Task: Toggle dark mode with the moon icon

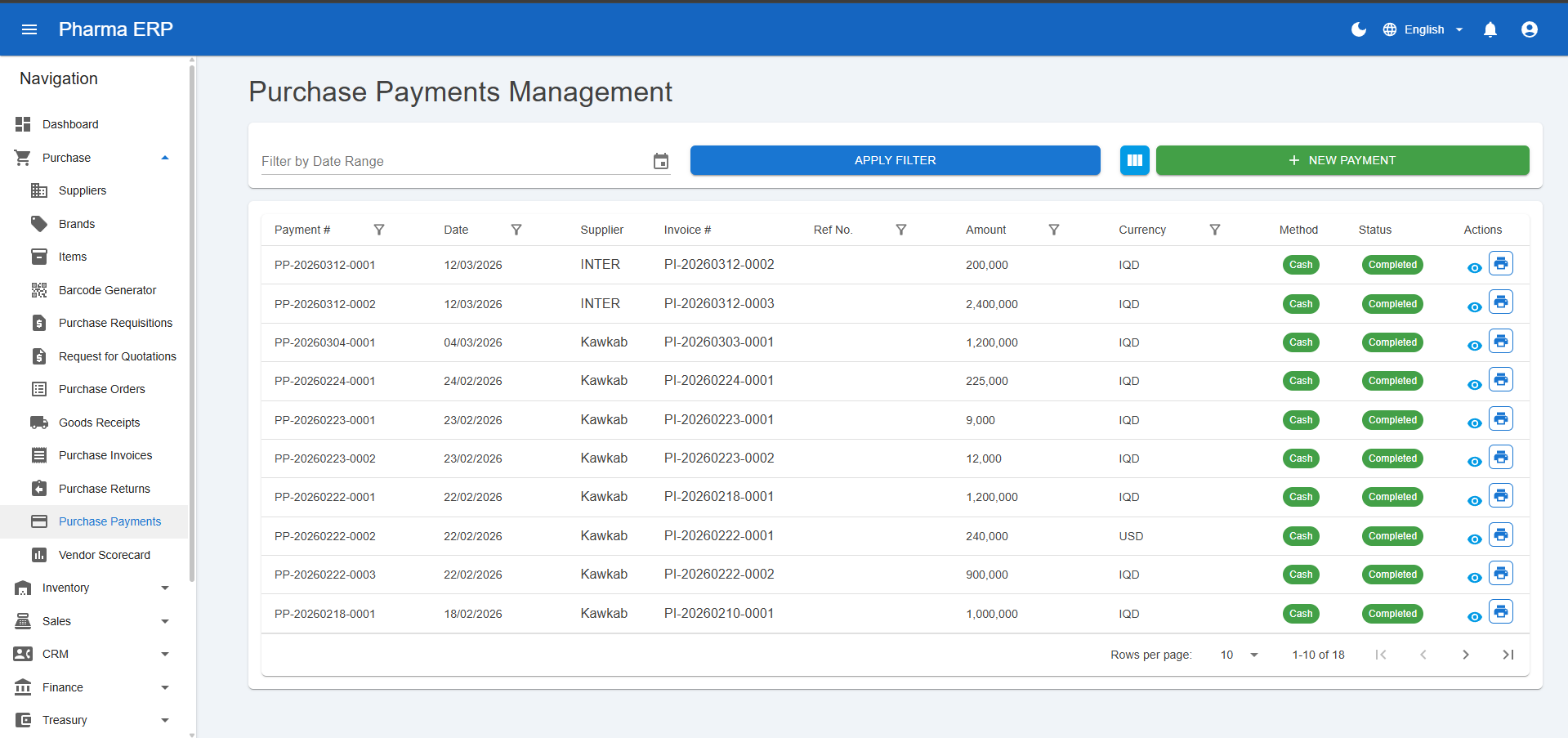Action: coord(1358,29)
